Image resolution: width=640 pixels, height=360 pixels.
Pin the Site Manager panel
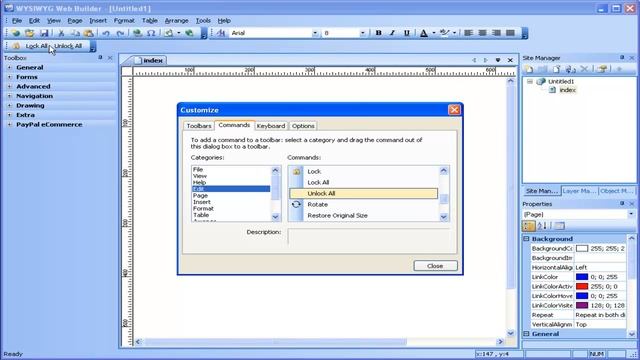622,58
